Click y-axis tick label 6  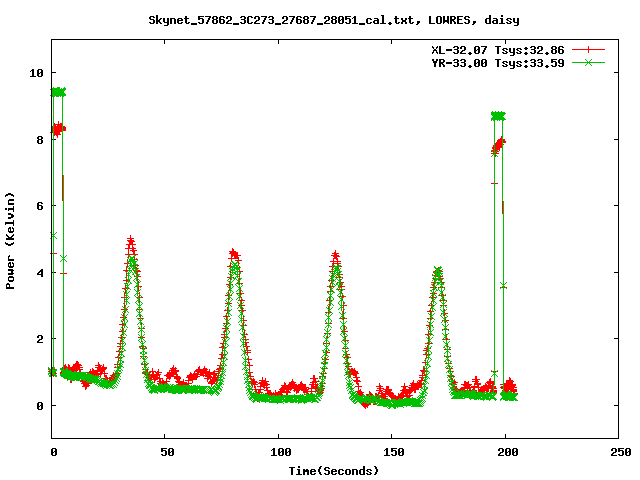pyautogui.click(x=40, y=206)
